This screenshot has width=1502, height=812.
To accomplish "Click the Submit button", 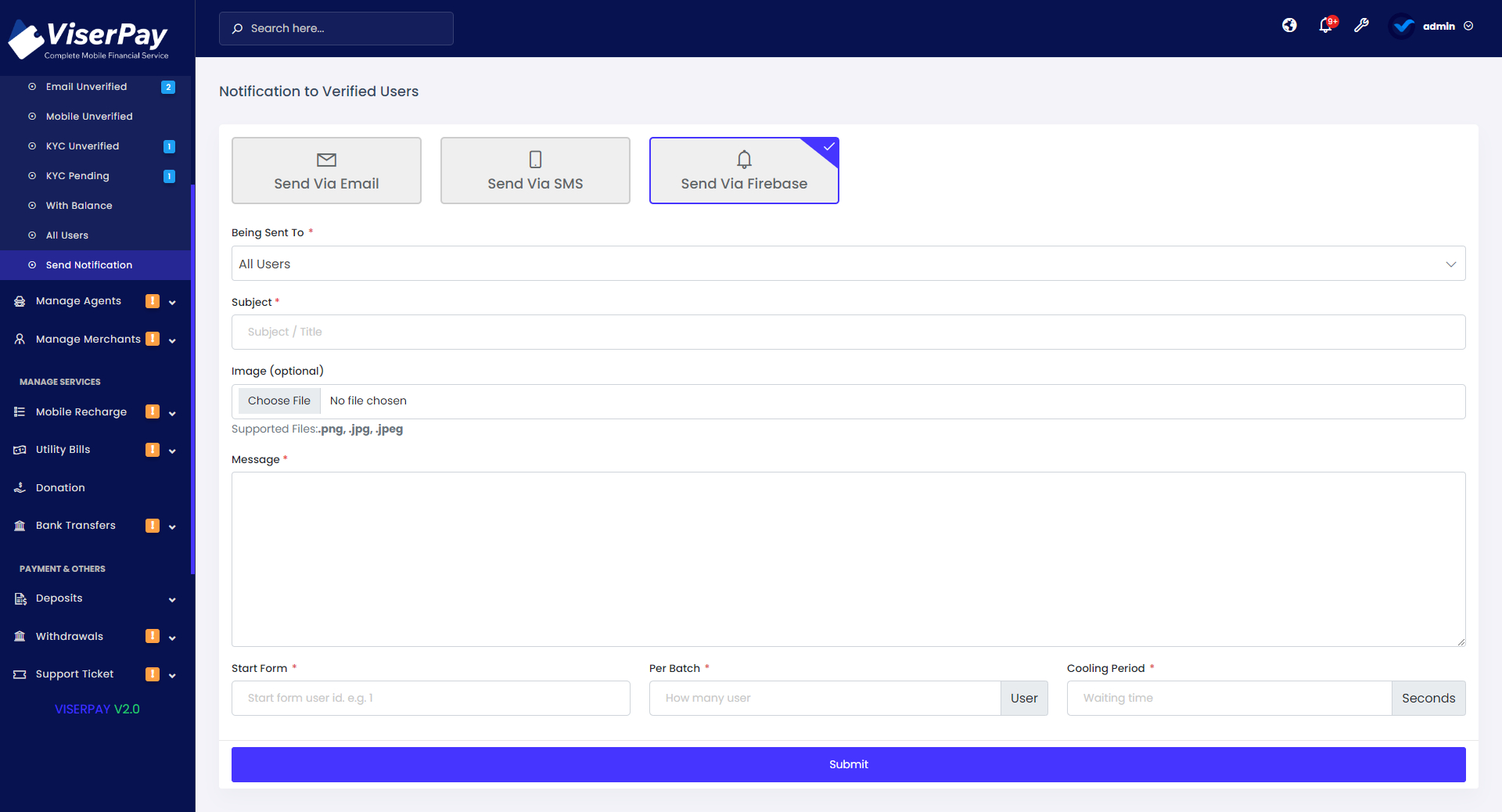I will point(848,764).
